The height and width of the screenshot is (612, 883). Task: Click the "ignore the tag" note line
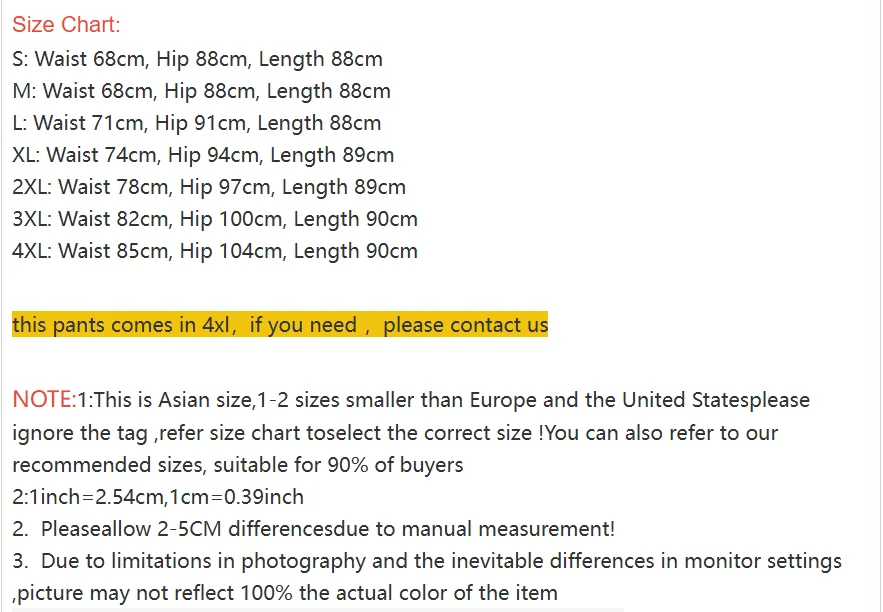[395, 433]
